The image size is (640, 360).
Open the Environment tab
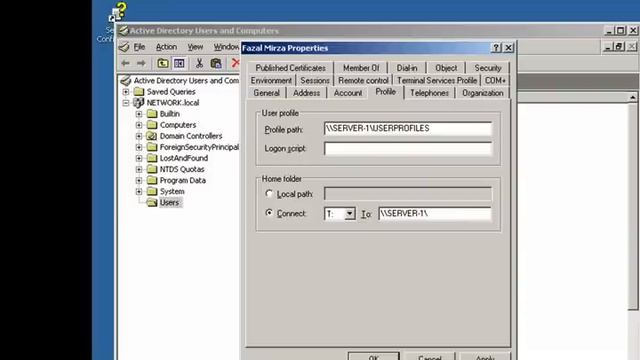[x=271, y=80]
